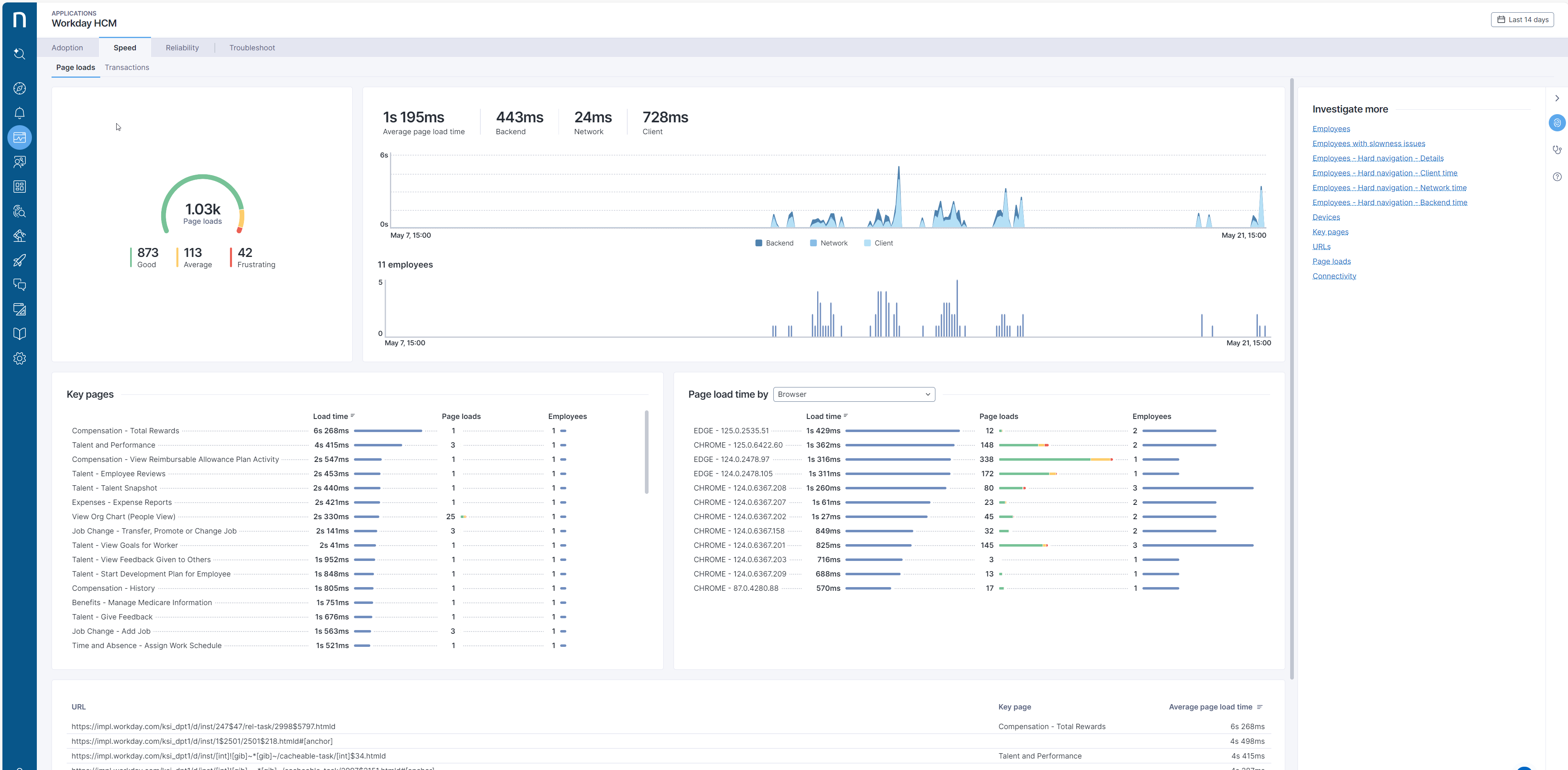Open the fingerprint magnifier diagnostics icon
This screenshot has width=1568, height=770.
click(20, 211)
